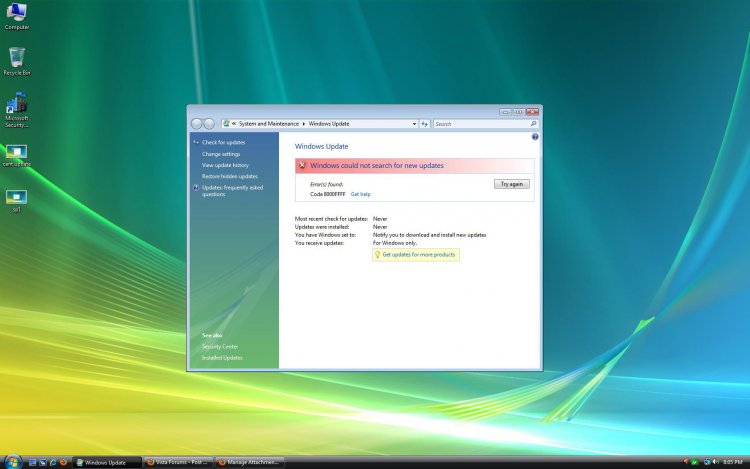Select the 'sp1' desktop file icon
The width and height of the screenshot is (750, 469).
click(17, 201)
